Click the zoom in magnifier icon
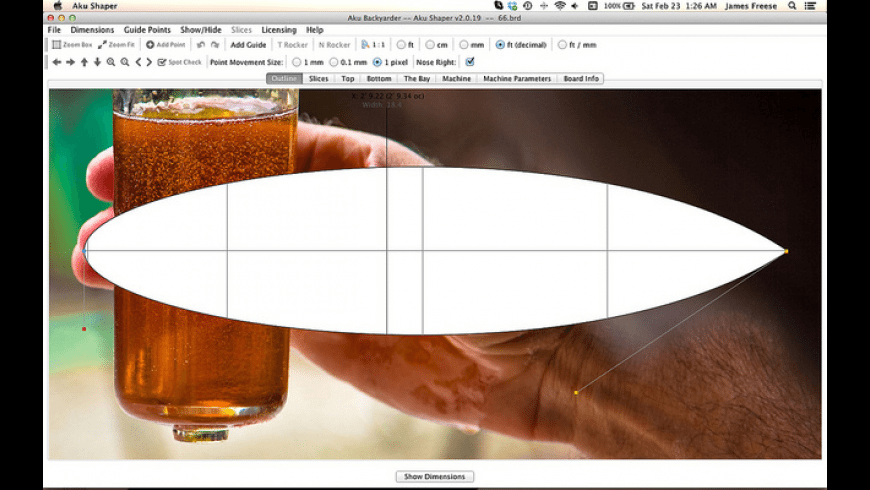This screenshot has width=870, height=490. click(111, 62)
